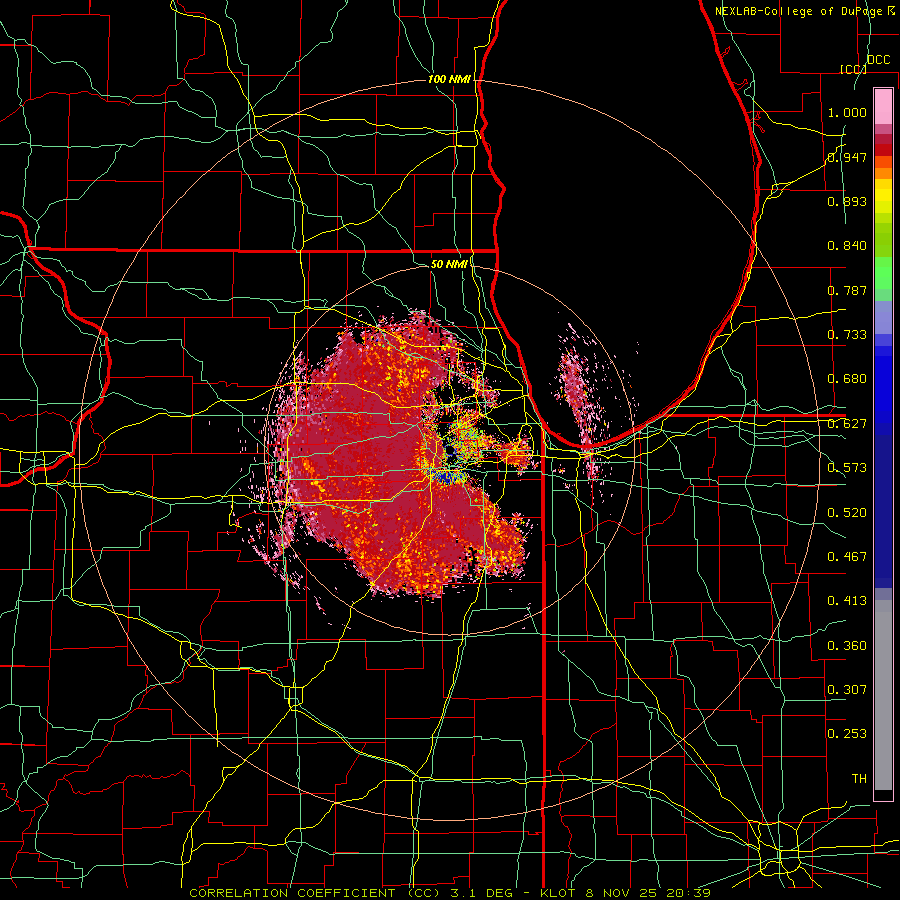The image size is (900, 900).
Task: Click the Correlation Coefficient caption at the bottom
Action: [x=450, y=893]
